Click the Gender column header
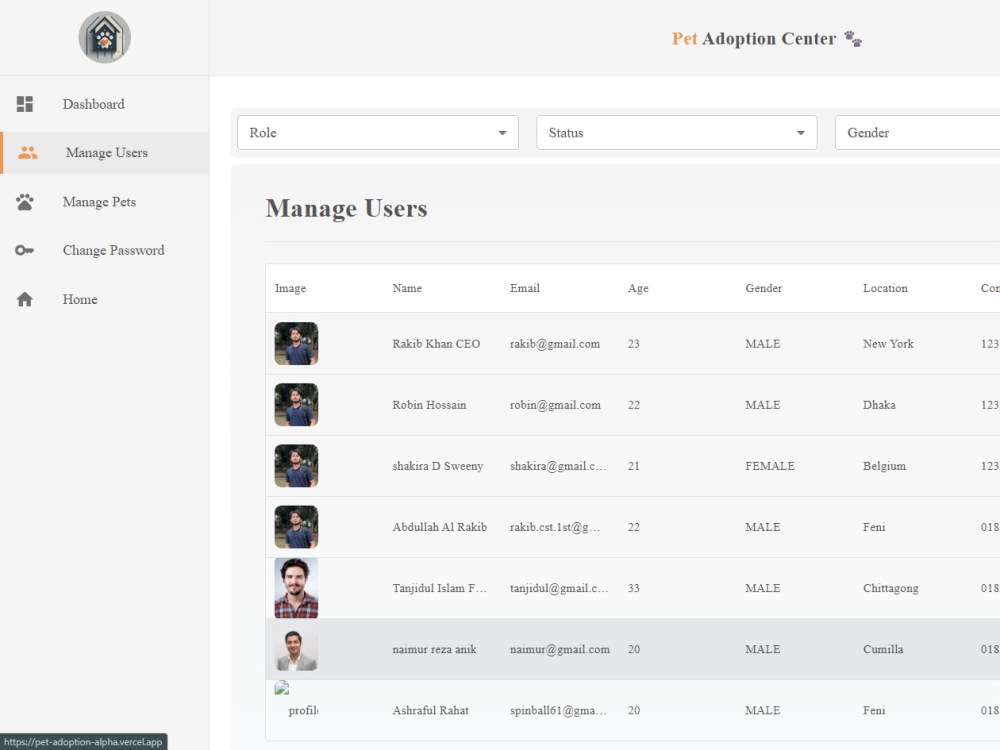1000x750 pixels. [x=763, y=288]
